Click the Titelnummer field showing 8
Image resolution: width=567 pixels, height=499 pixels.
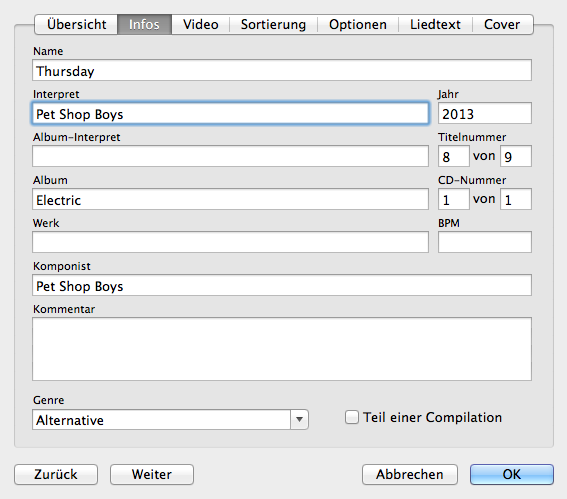(x=454, y=156)
